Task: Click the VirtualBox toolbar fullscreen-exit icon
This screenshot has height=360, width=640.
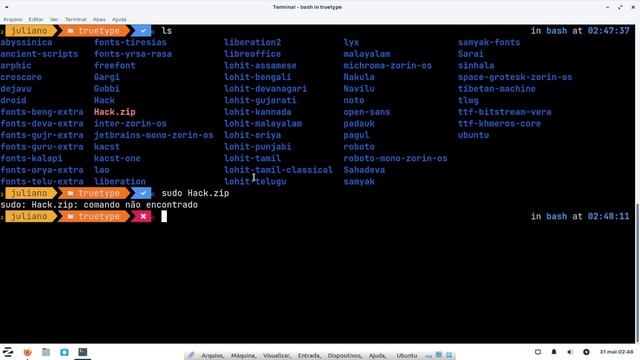Action: coord(439,355)
